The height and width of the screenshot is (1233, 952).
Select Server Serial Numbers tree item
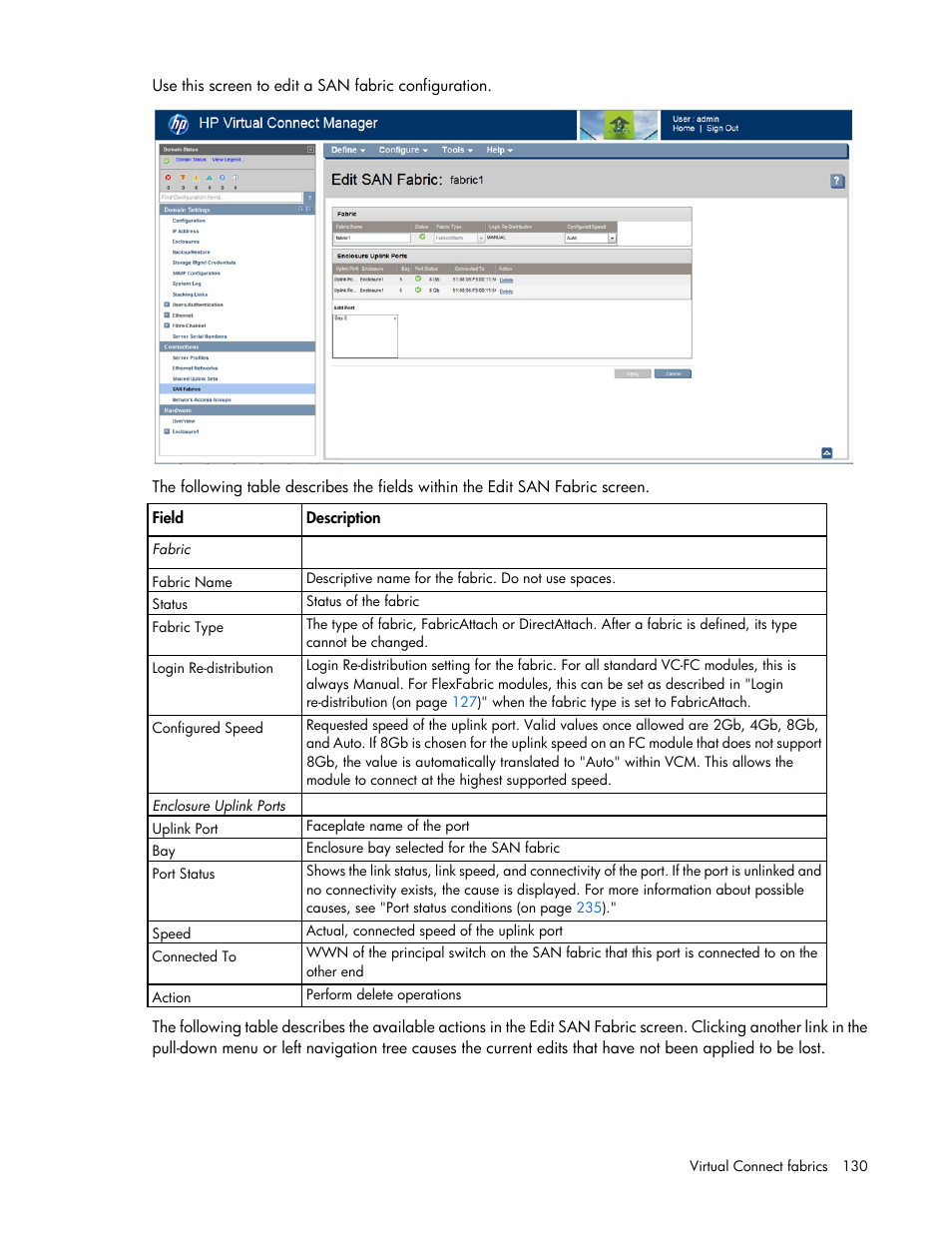point(200,336)
